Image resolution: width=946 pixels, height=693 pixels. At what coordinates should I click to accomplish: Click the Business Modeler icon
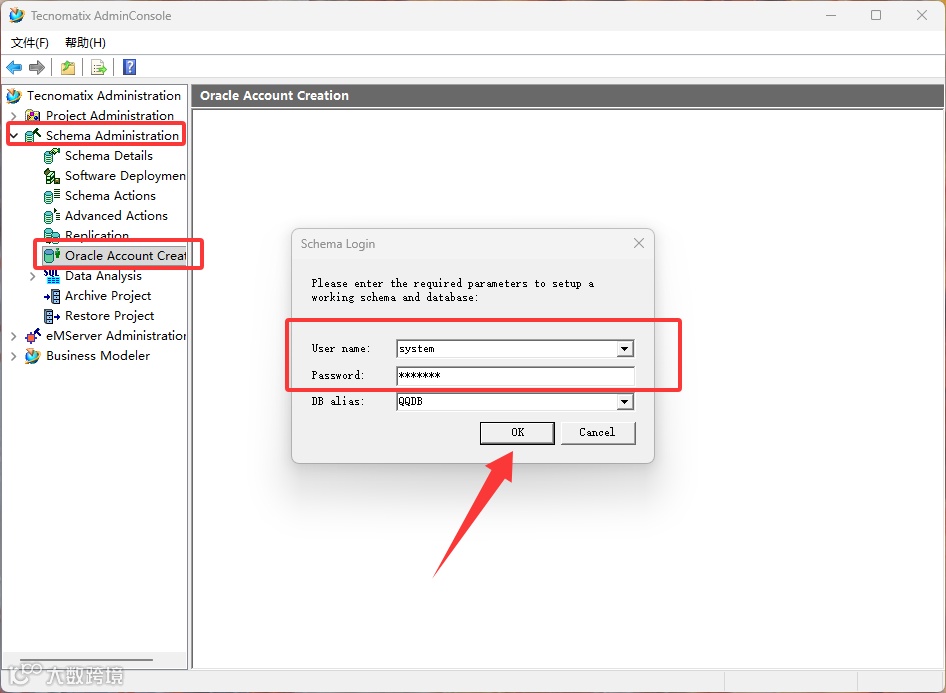click(x=33, y=356)
